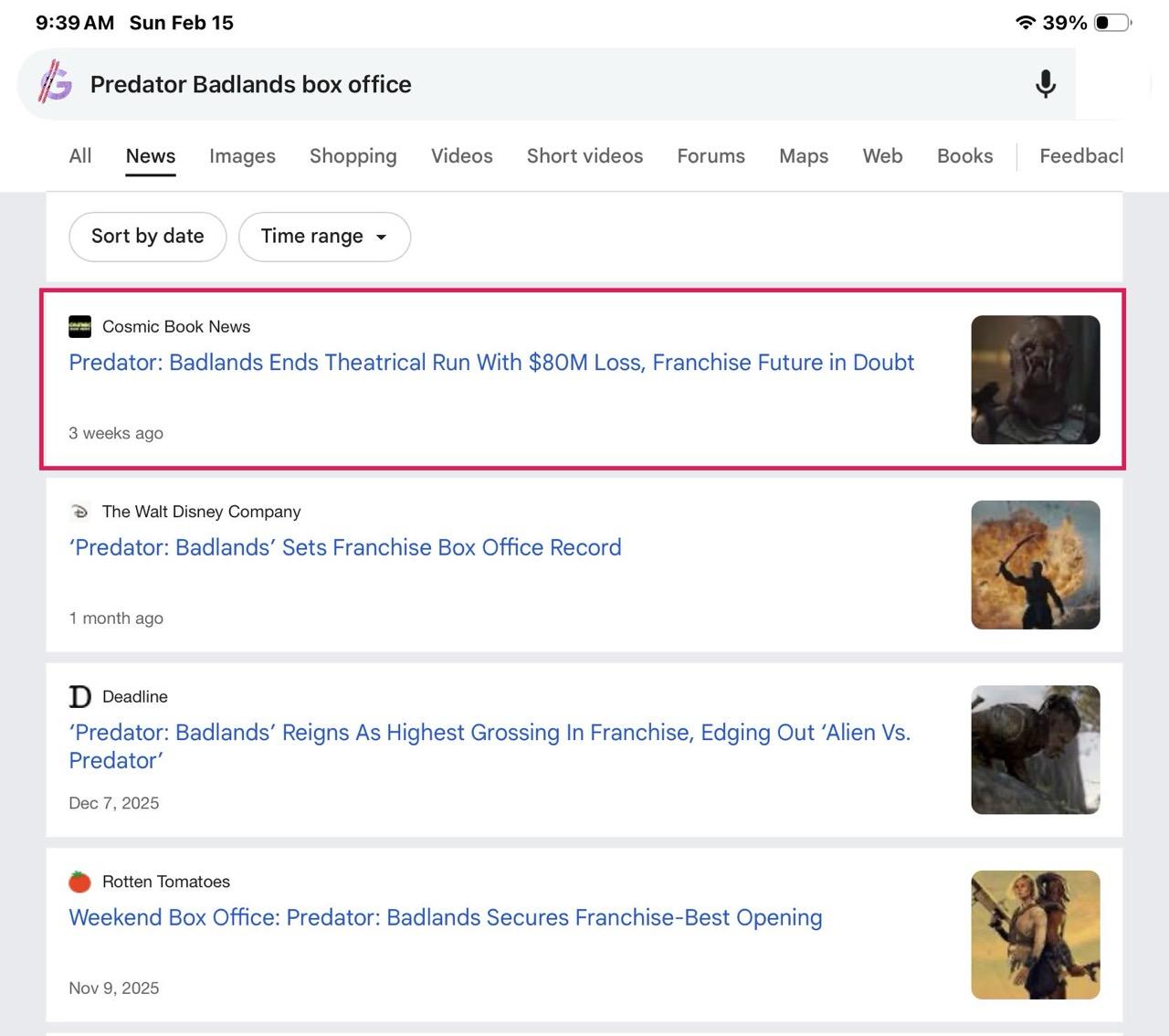Tap the Deadline favicon
The image size is (1169, 1036).
[79, 697]
